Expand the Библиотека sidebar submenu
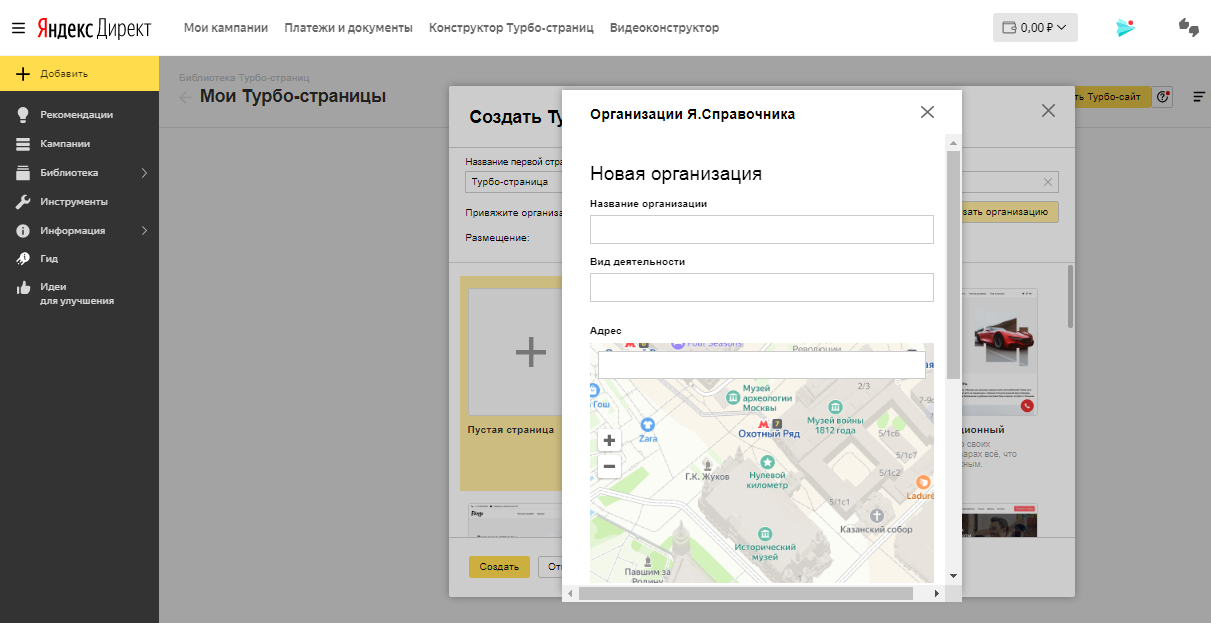Image resolution: width=1211 pixels, height=623 pixels. (144, 173)
